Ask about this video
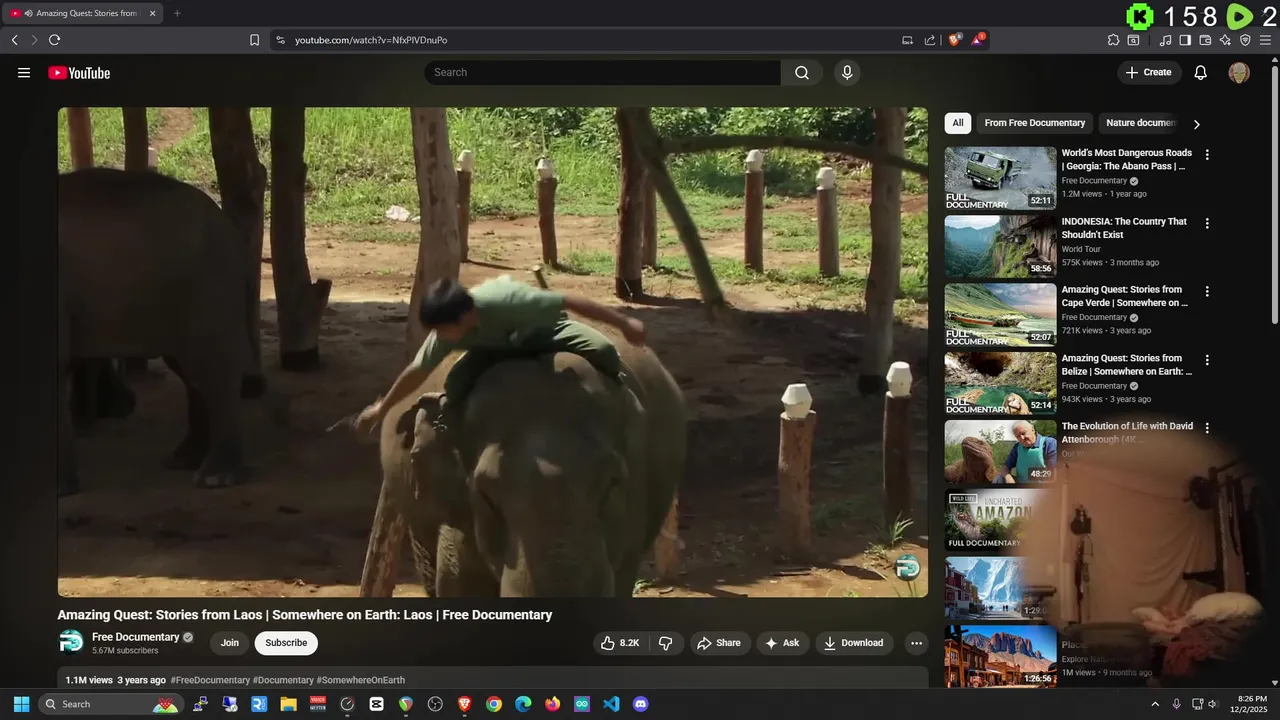The width and height of the screenshot is (1280, 720). pos(782,643)
